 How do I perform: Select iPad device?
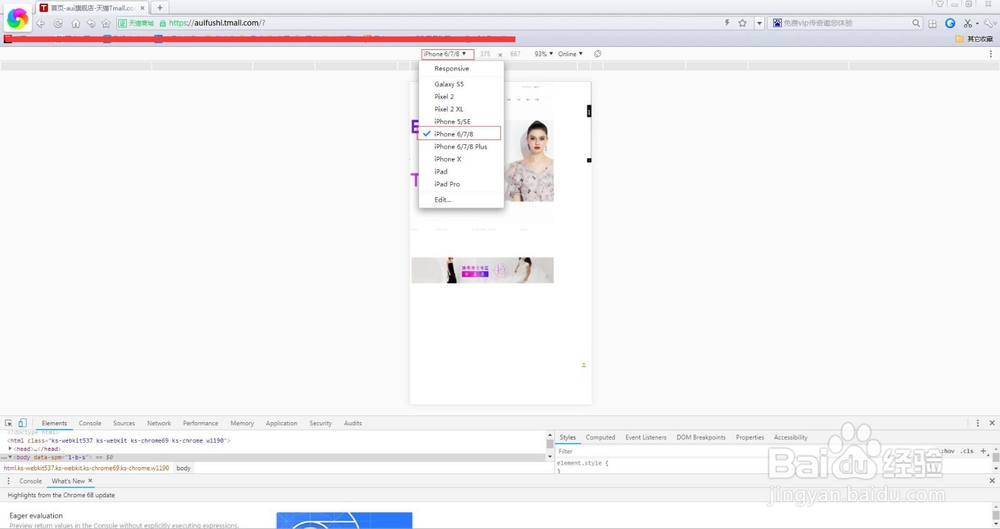click(x=441, y=172)
